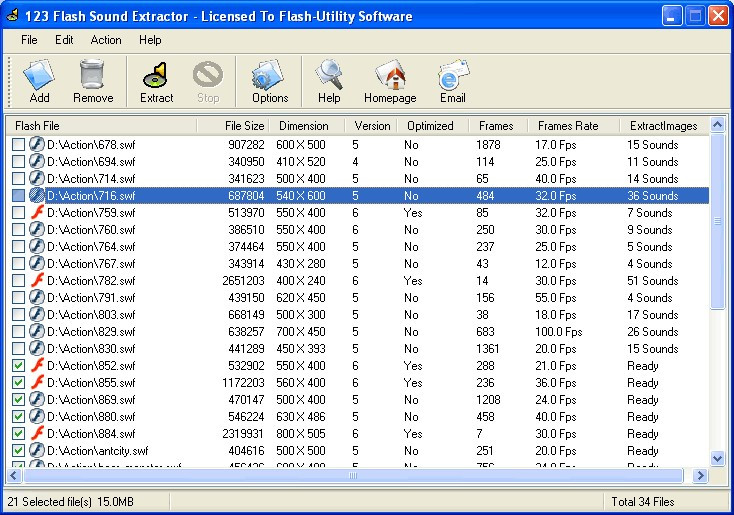Screen dimensions: 734x515
Task: Click the file icon for 829.swf
Action: 37,331
